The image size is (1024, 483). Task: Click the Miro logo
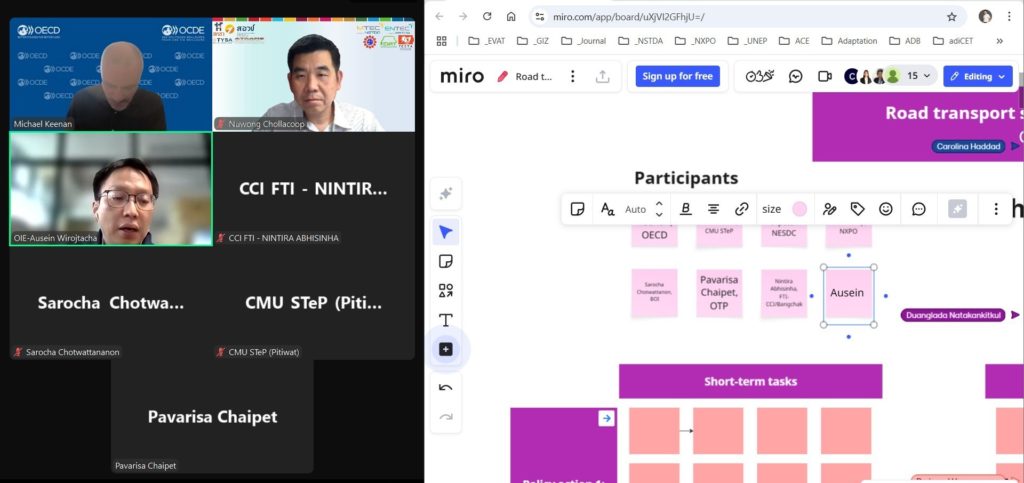click(x=462, y=76)
